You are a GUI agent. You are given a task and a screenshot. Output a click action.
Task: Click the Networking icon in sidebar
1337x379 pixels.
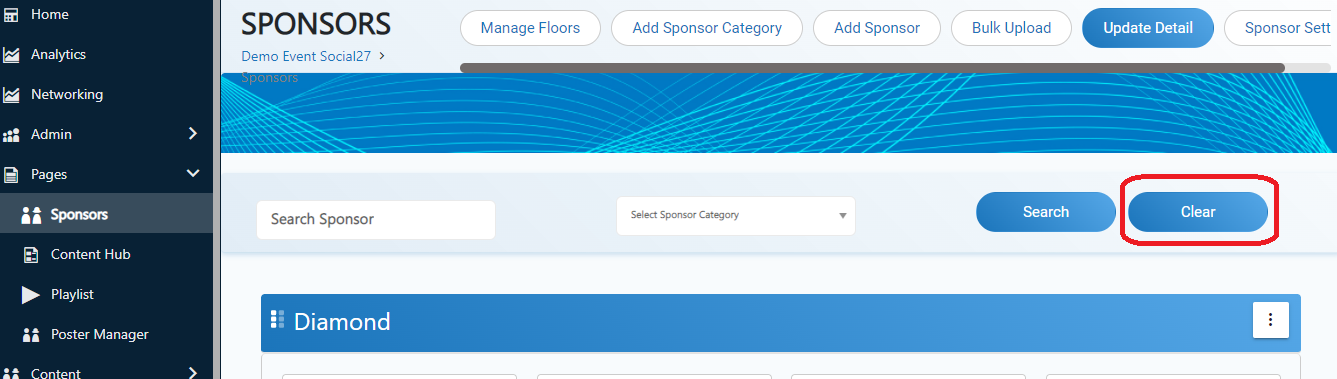coord(12,95)
